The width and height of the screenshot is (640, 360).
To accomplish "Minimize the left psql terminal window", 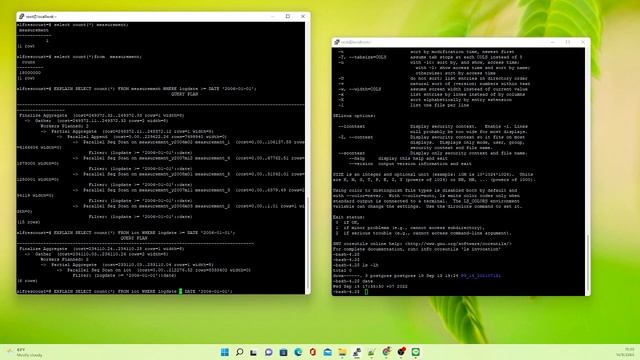I will [273, 16].
